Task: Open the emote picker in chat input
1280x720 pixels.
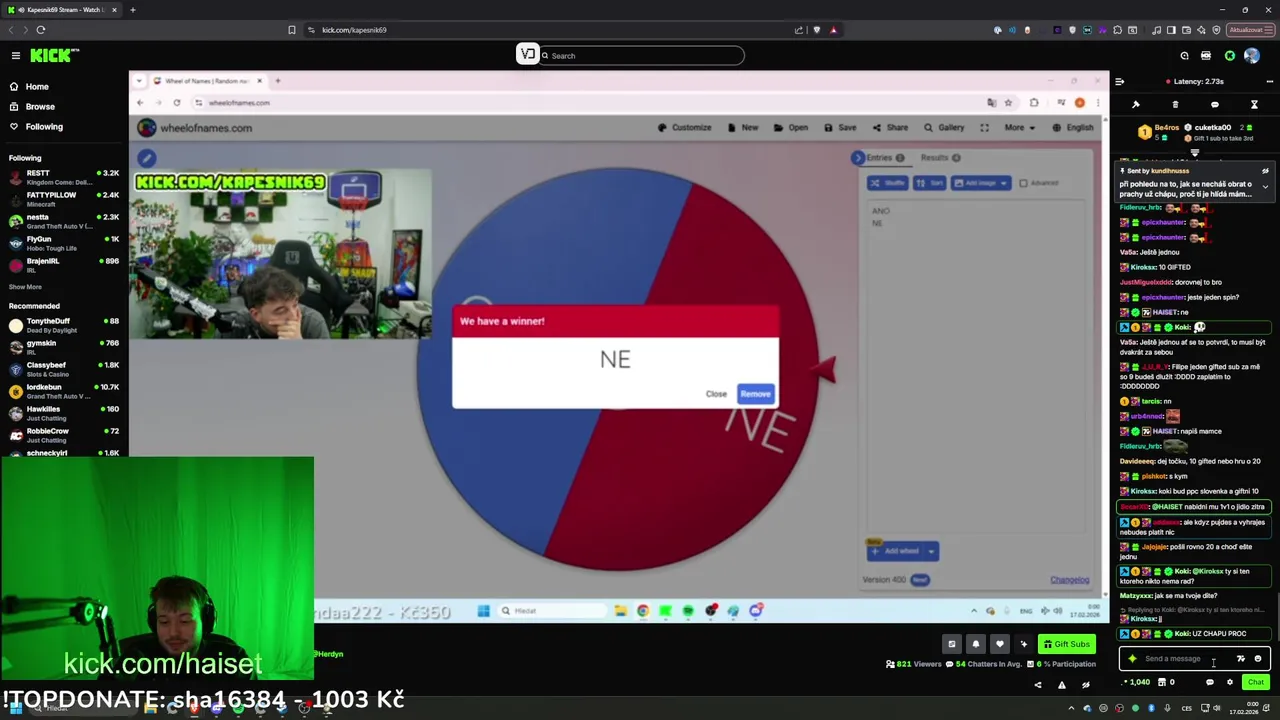Action: tap(1258, 659)
